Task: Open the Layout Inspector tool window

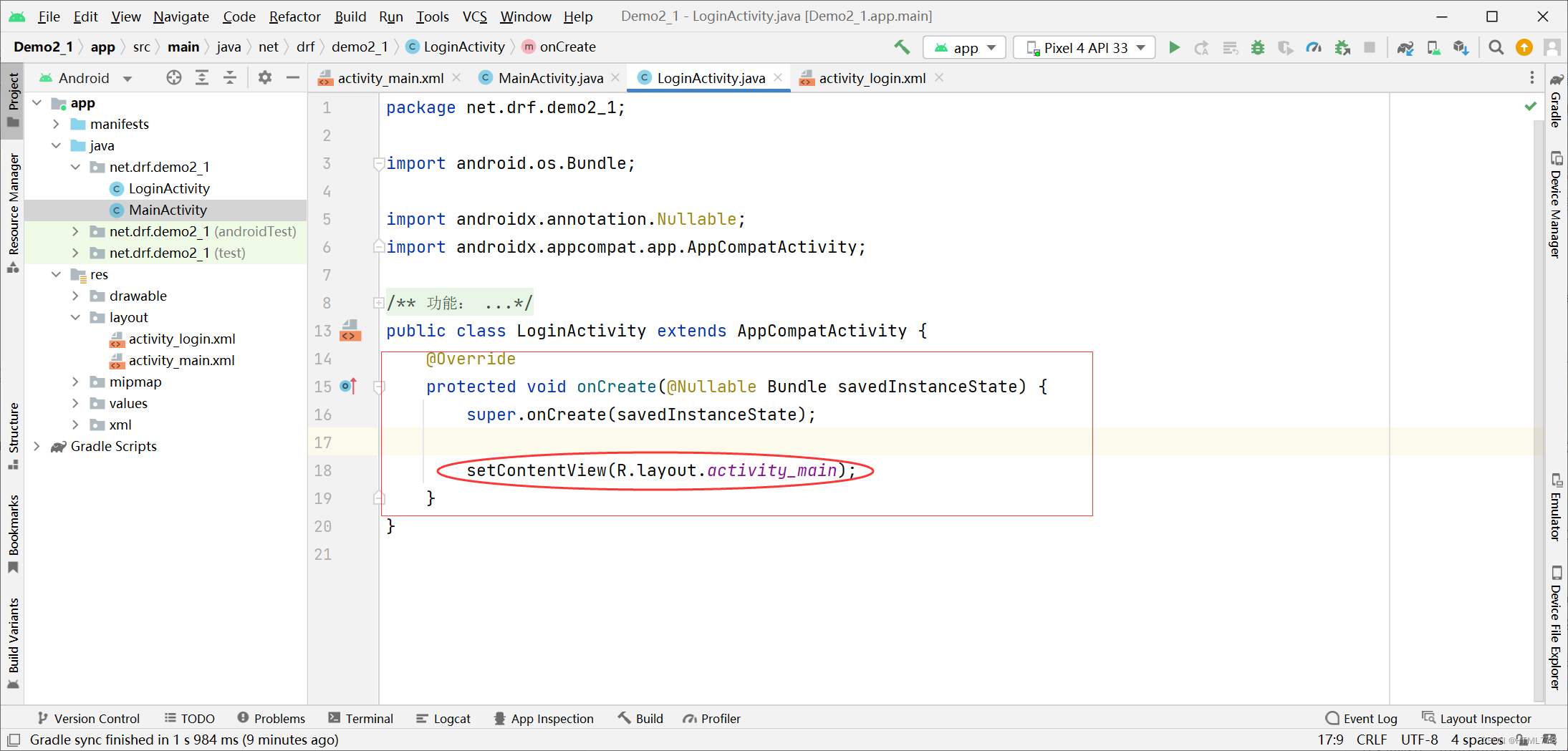Action: click(x=1477, y=718)
